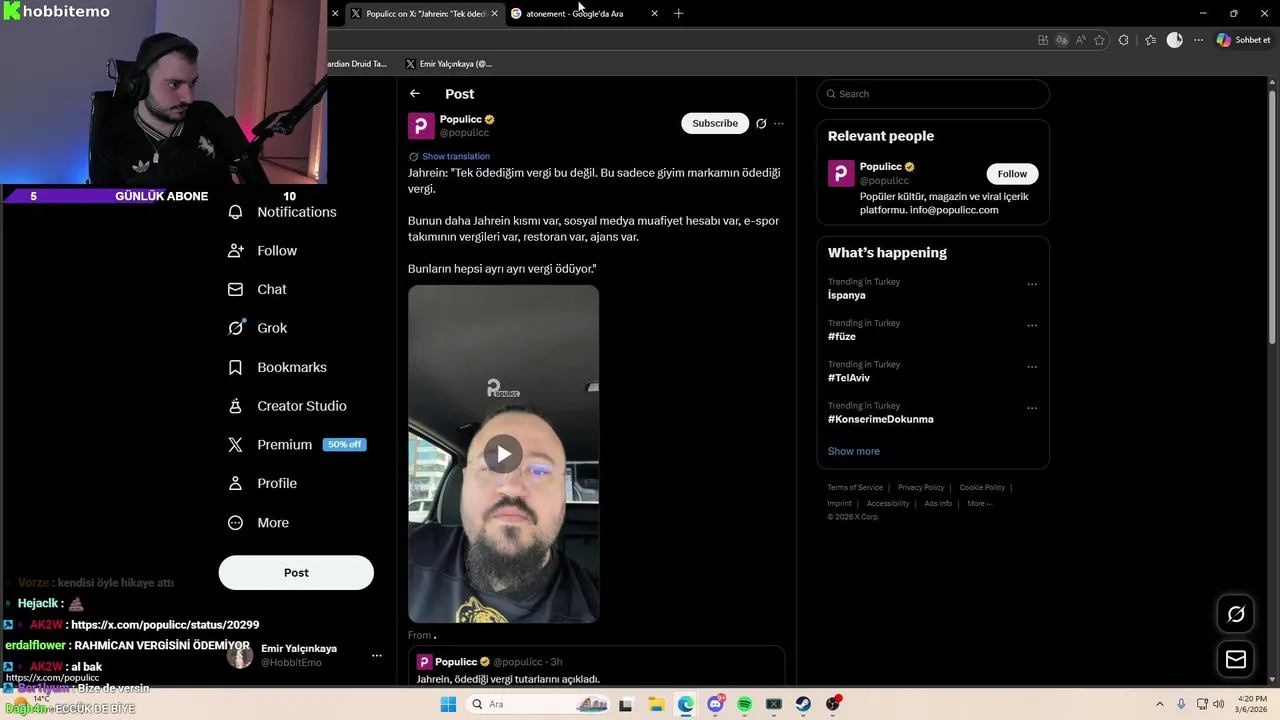Expand the footer More link

tap(980, 504)
